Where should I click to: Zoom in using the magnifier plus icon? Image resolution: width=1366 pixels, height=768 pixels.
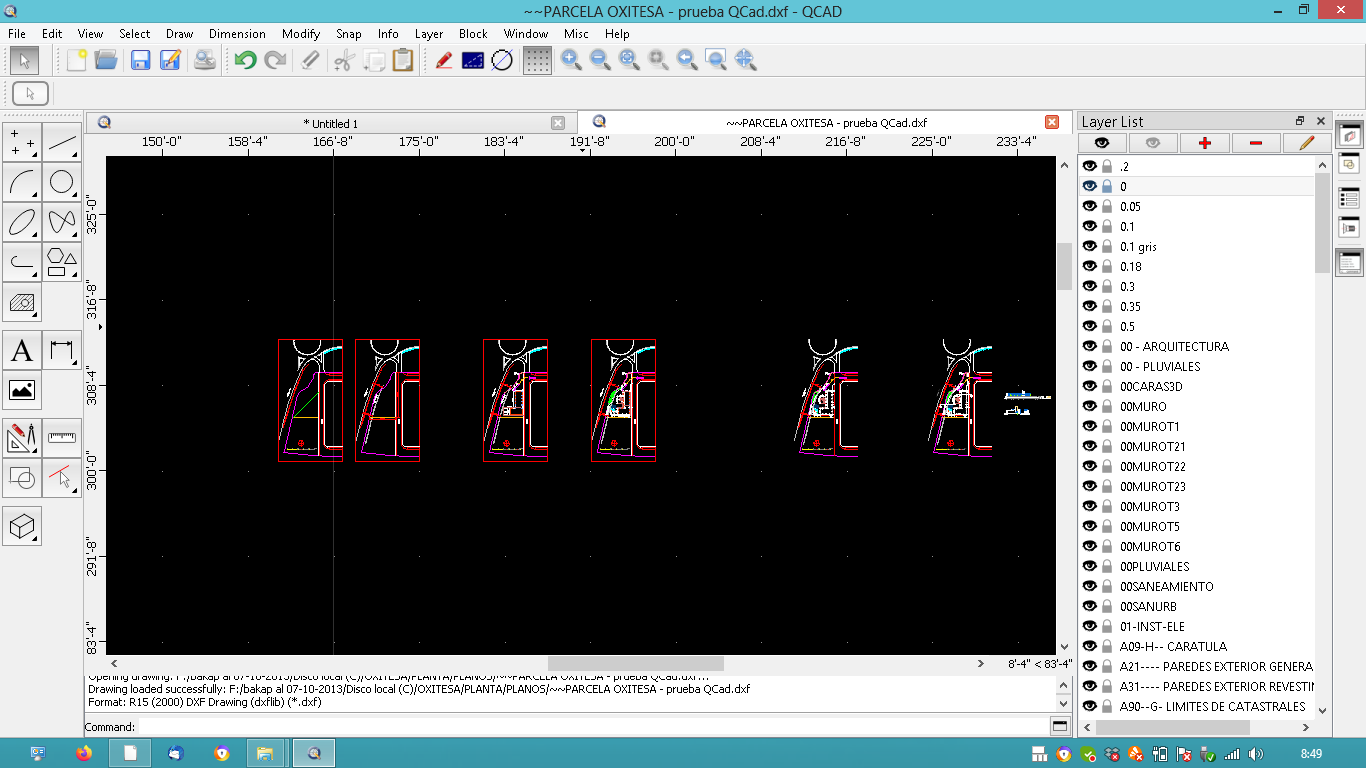(x=571, y=60)
